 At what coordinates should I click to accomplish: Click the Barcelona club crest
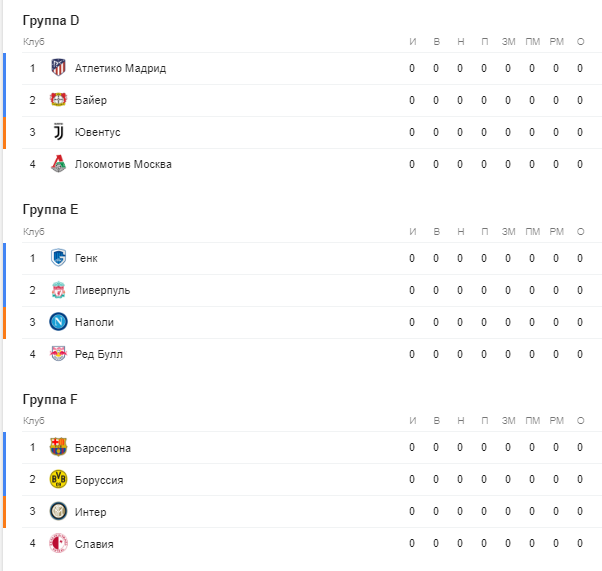tap(58, 447)
